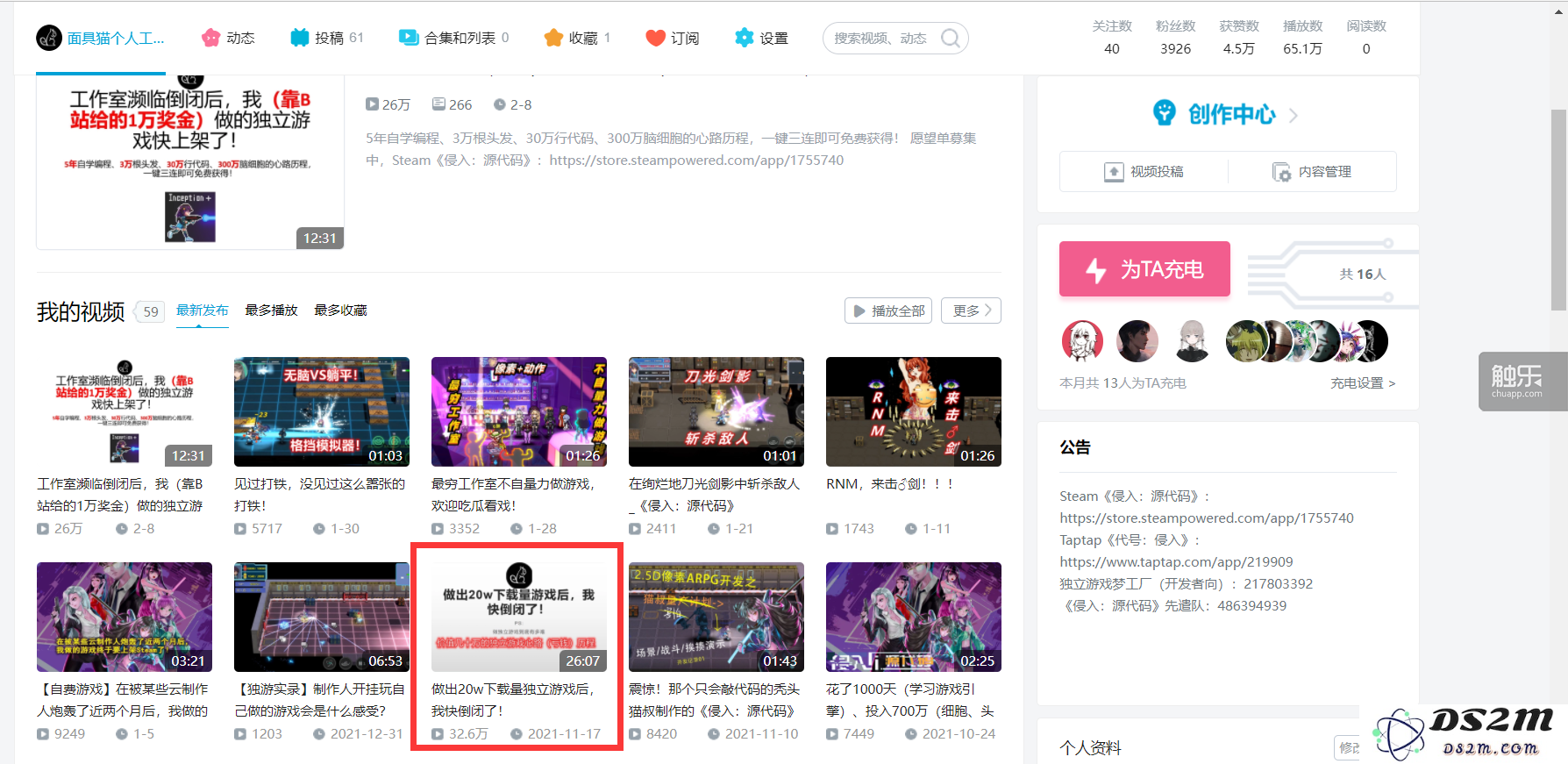Click the 获赞数 4.5万 stat

coord(1239,38)
